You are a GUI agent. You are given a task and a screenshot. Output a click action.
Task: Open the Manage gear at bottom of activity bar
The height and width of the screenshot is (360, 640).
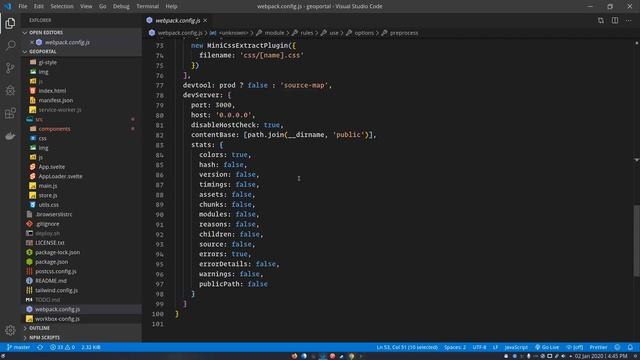point(10,330)
